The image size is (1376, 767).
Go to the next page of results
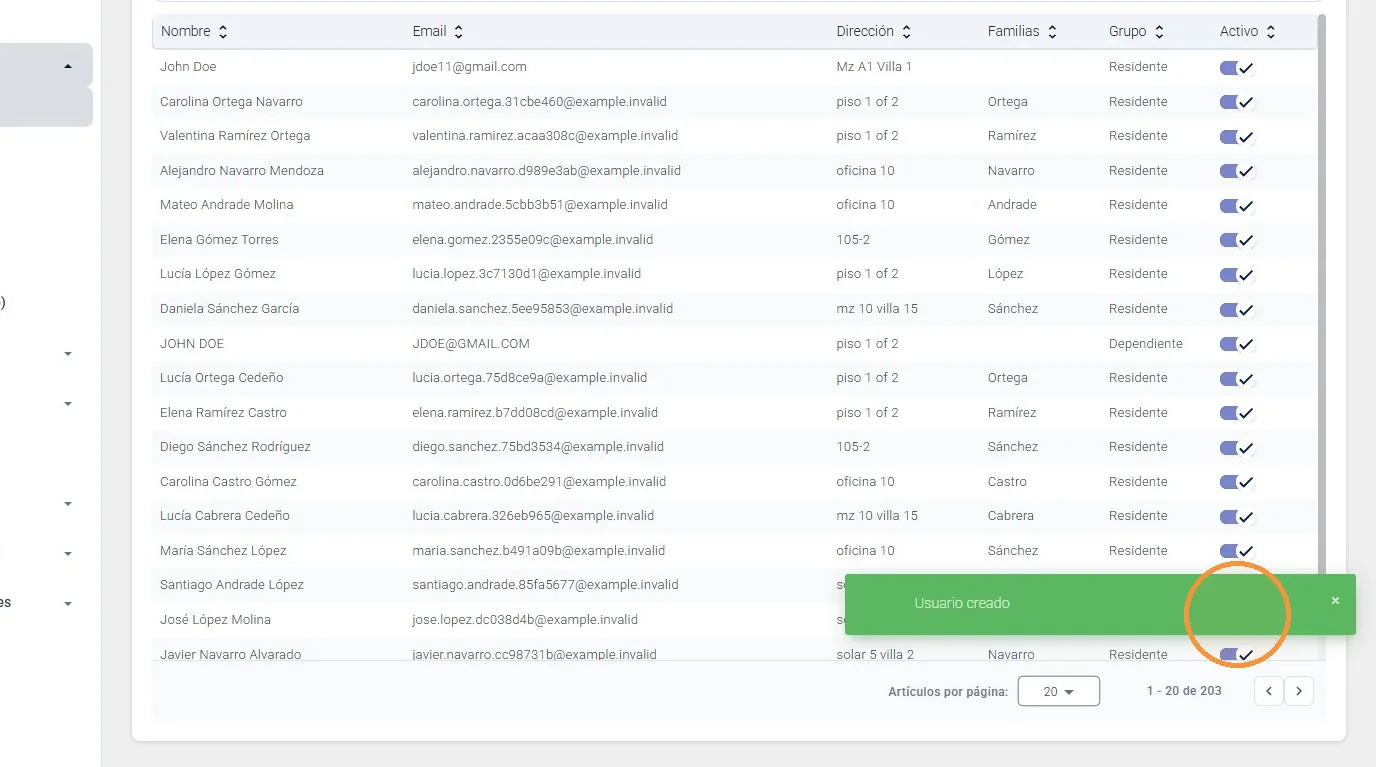[x=1299, y=691]
